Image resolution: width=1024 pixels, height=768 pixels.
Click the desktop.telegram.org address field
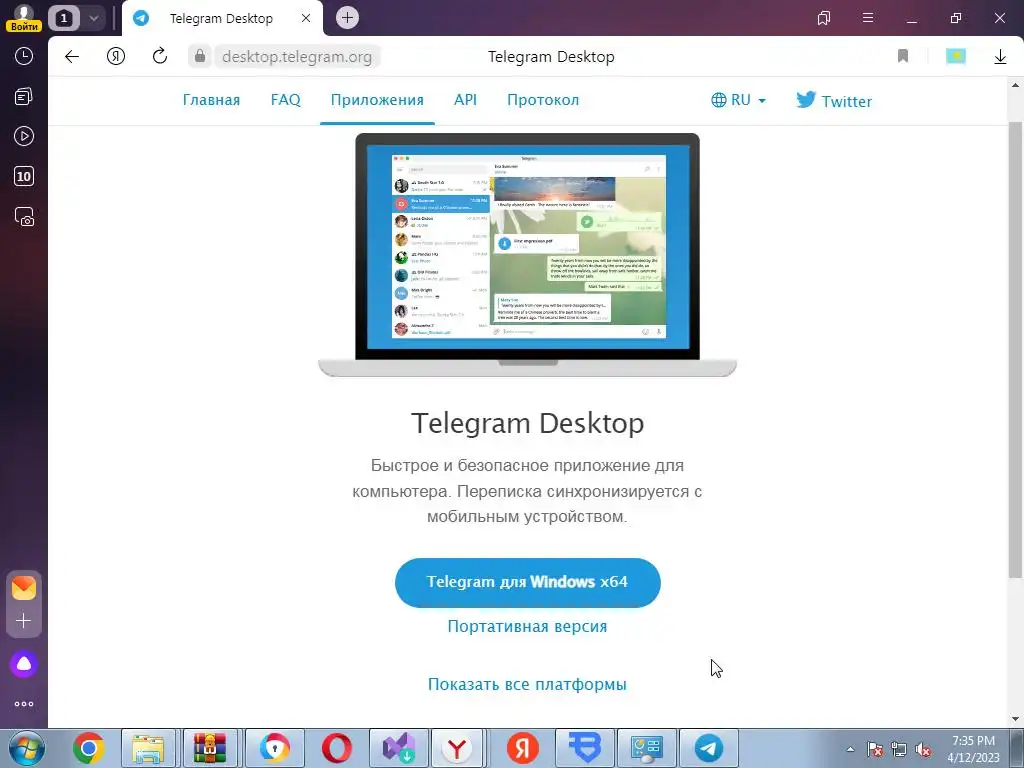coord(297,57)
